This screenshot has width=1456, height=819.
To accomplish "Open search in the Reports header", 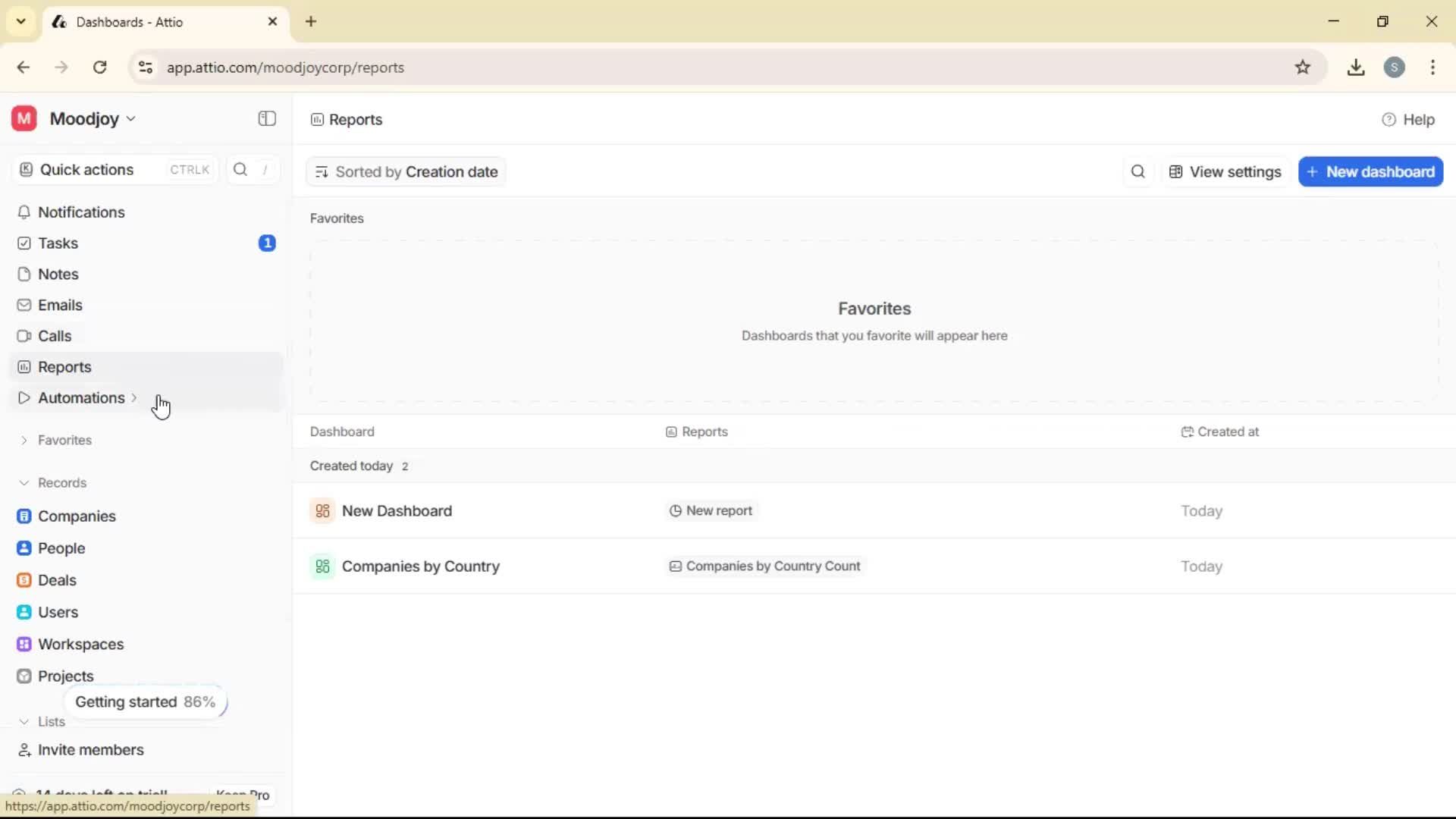I will pyautogui.click(x=1137, y=171).
